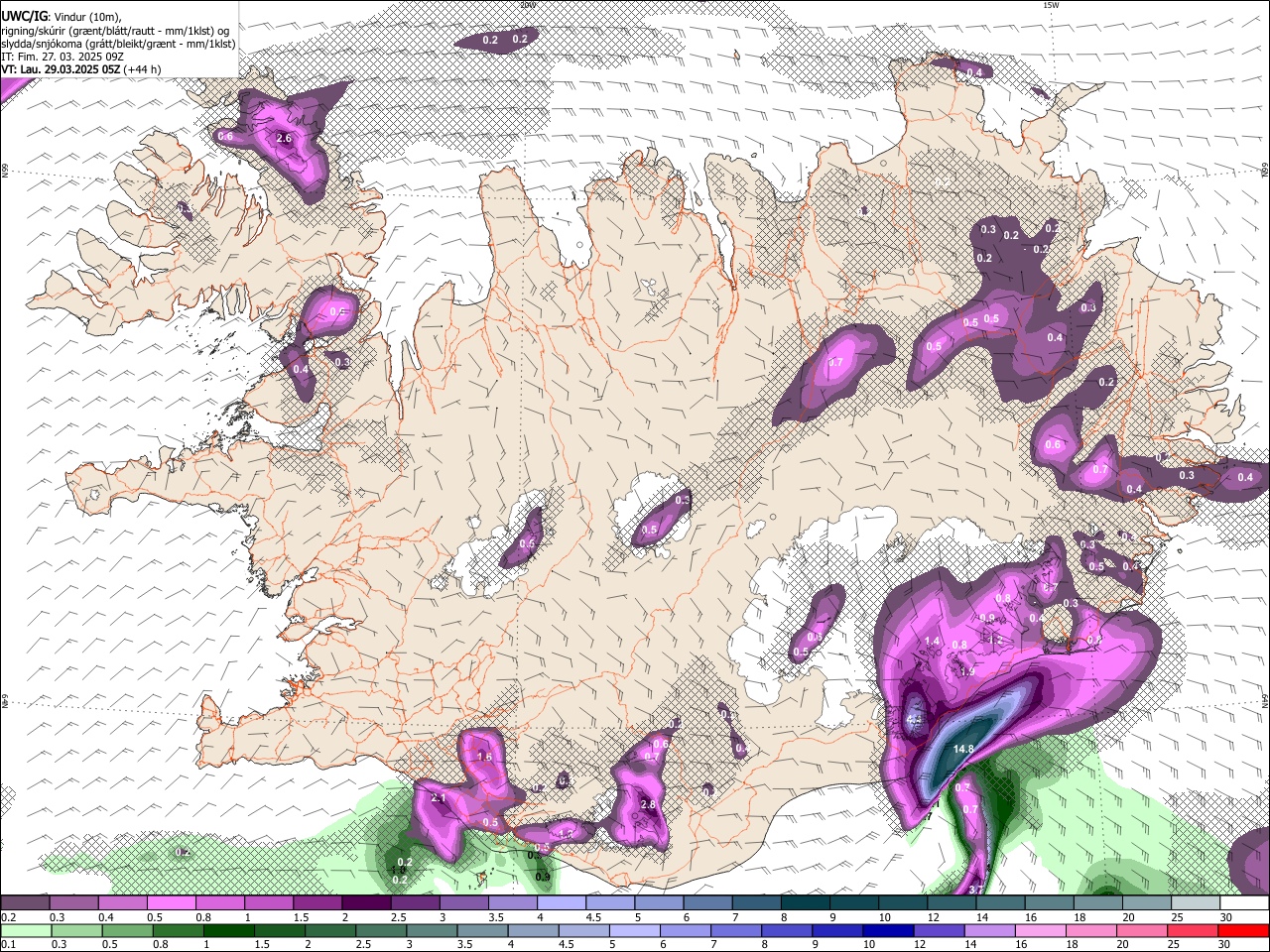Click the 2.6 value in the northwest snow patch
The image size is (1270, 952).
coord(284,138)
